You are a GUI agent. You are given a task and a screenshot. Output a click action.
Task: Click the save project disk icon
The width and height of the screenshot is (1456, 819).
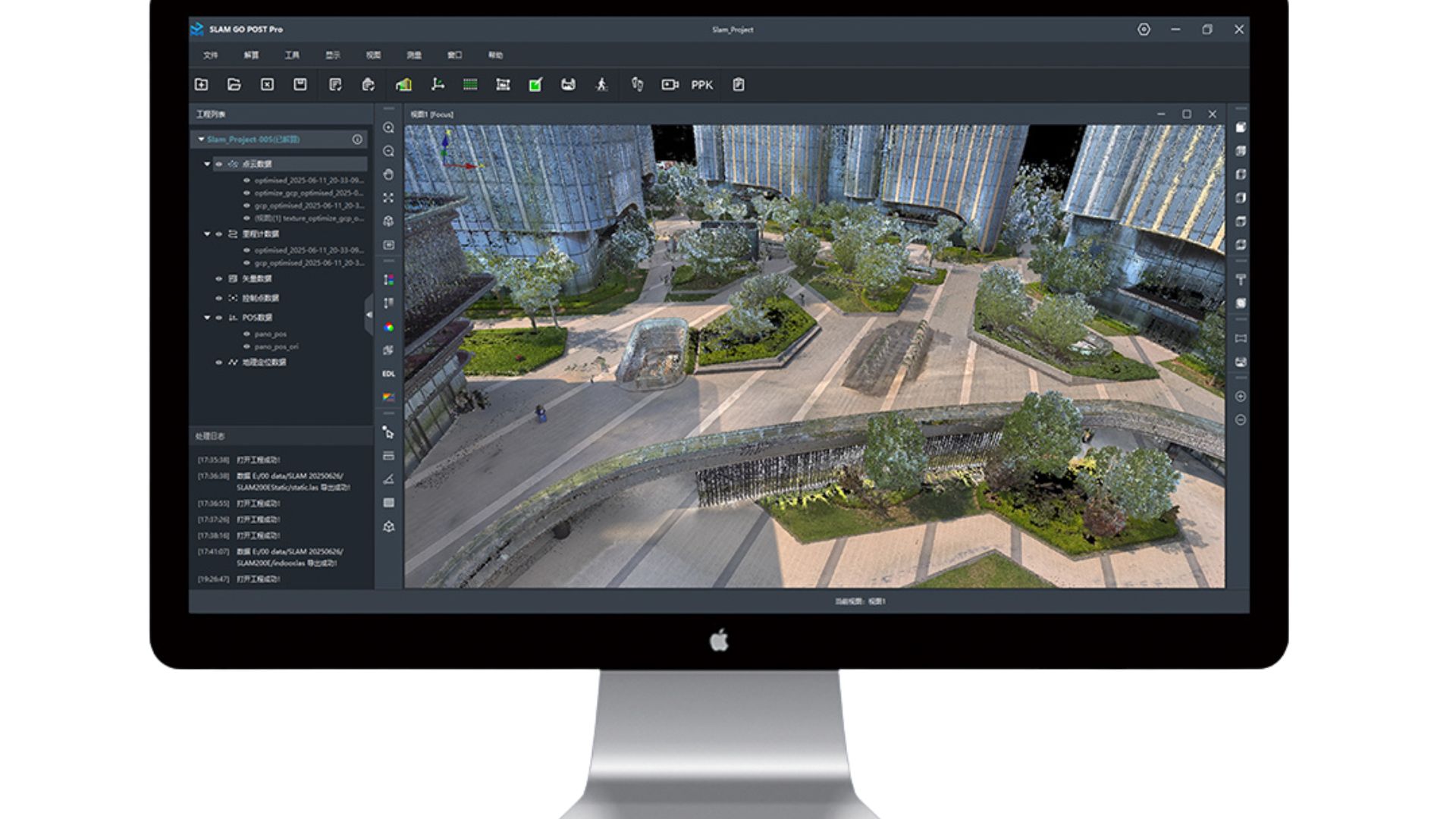300,85
